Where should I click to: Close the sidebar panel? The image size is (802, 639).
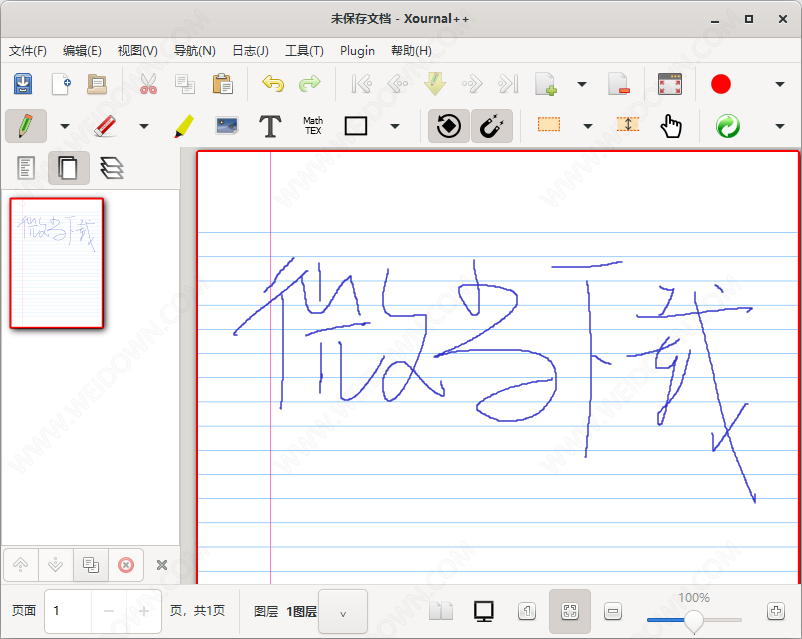point(162,565)
